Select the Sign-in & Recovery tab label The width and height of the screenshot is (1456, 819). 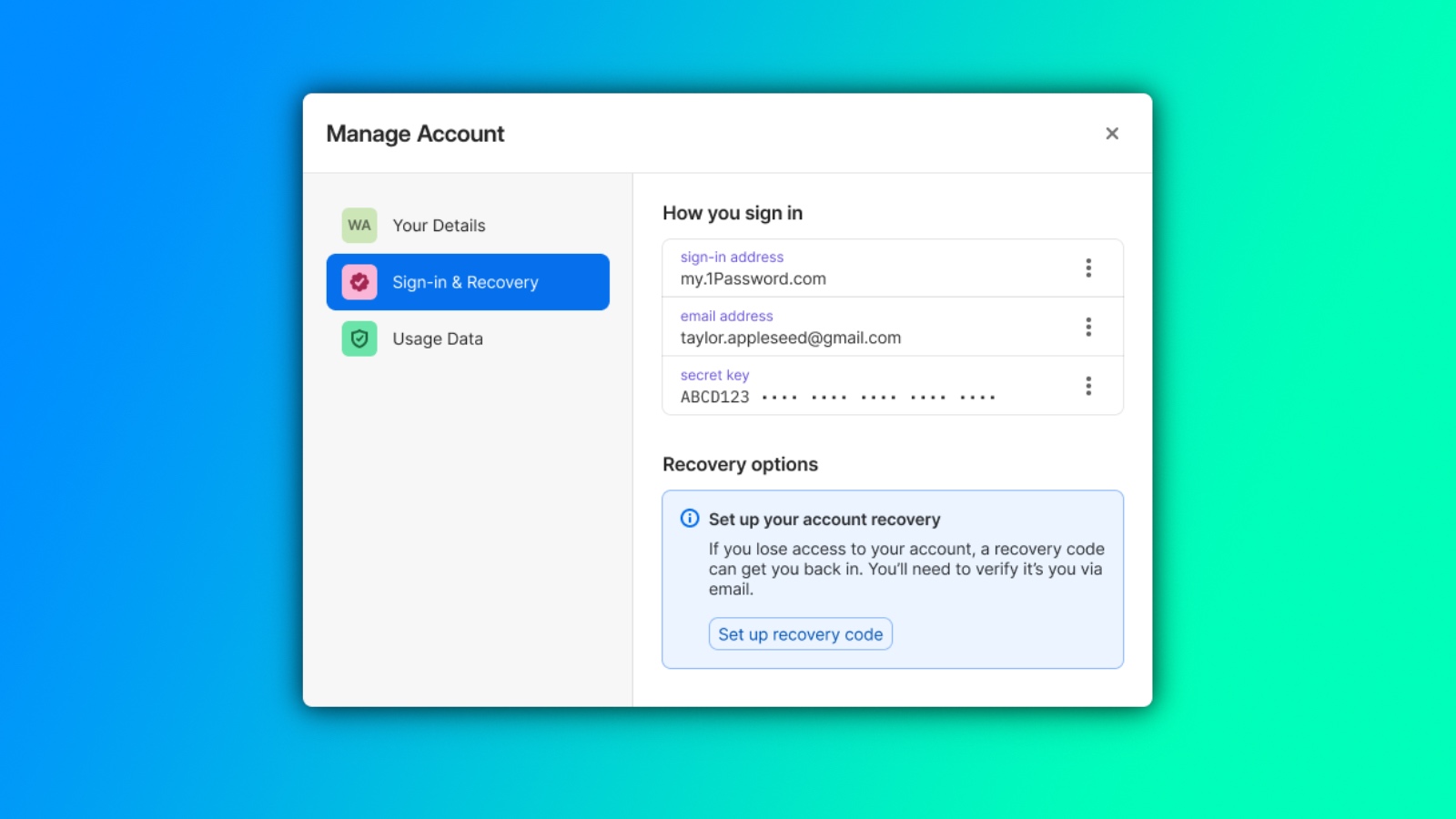tap(465, 282)
